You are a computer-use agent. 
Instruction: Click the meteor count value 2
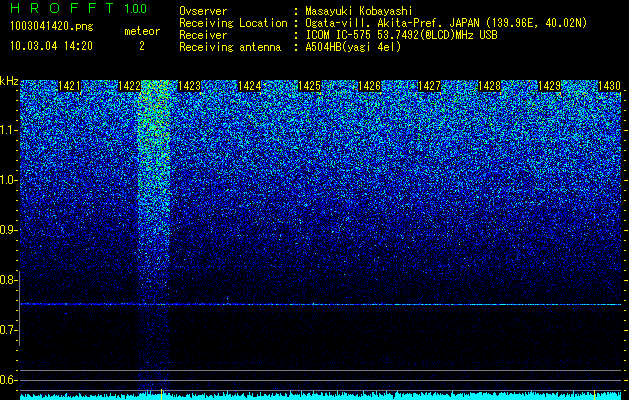click(142, 46)
